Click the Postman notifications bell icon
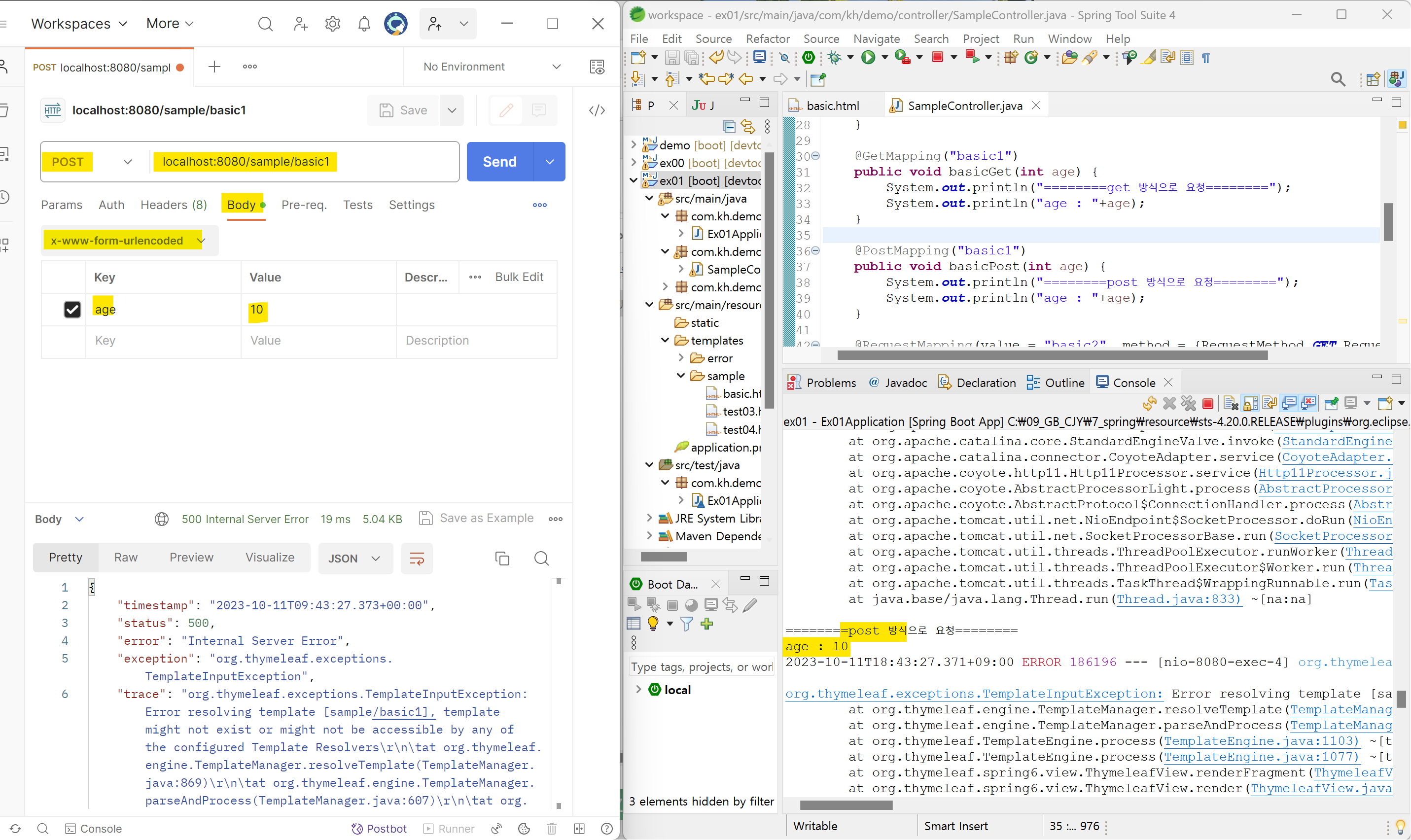Viewport: 1411px width, 840px height. [x=364, y=24]
